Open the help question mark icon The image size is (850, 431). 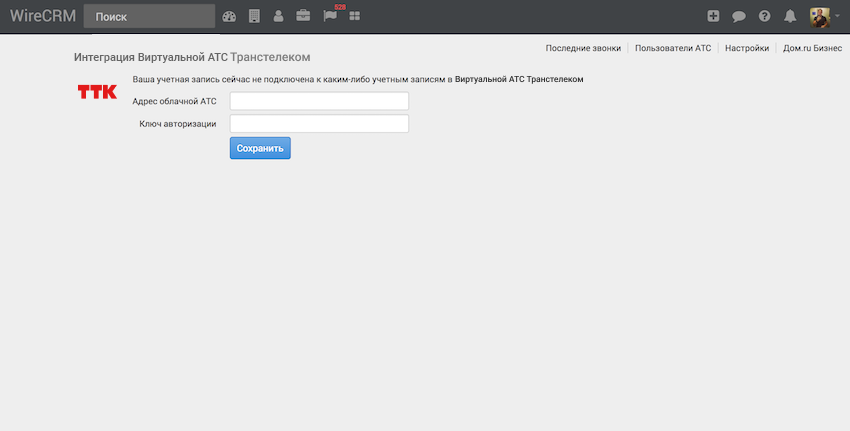click(765, 16)
